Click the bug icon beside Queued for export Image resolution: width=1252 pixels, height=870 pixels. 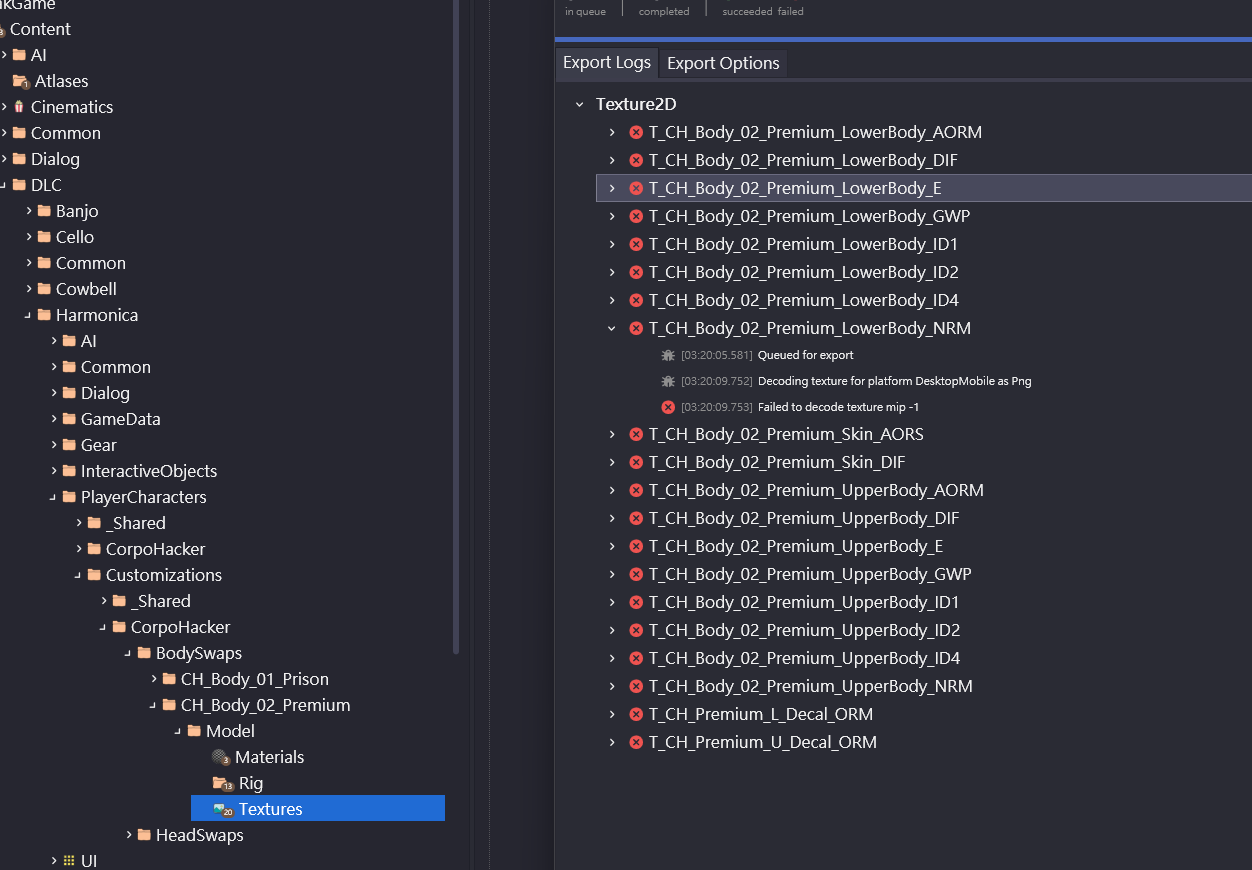point(668,355)
